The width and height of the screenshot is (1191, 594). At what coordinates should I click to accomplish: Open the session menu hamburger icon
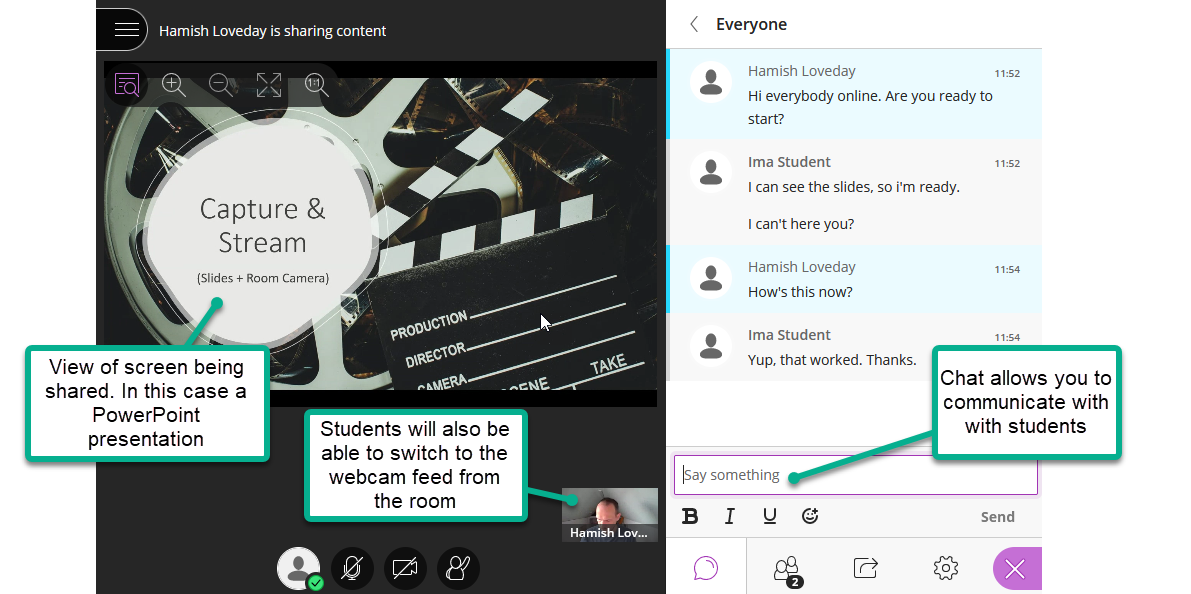[126, 30]
